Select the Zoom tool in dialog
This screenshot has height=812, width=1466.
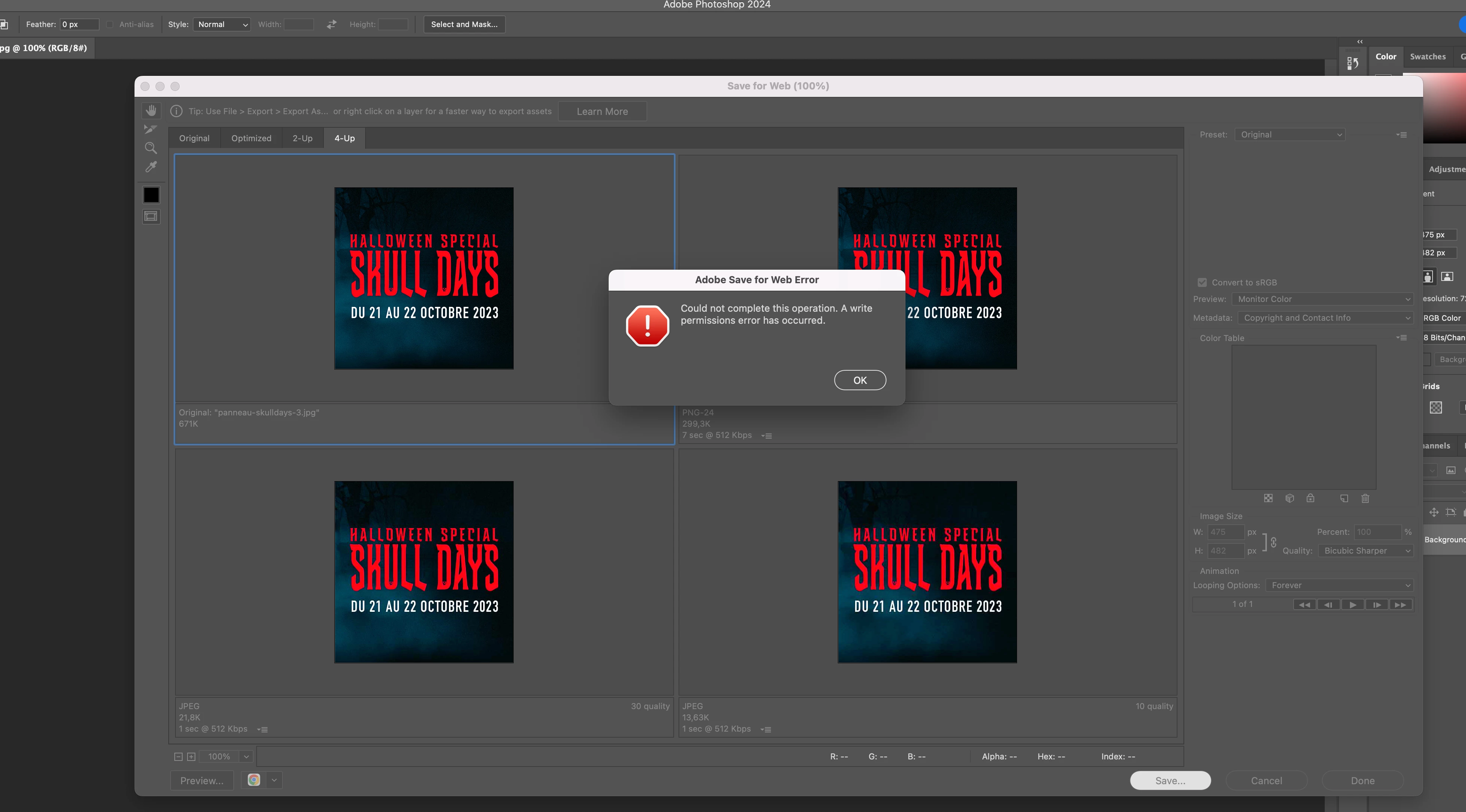point(151,148)
